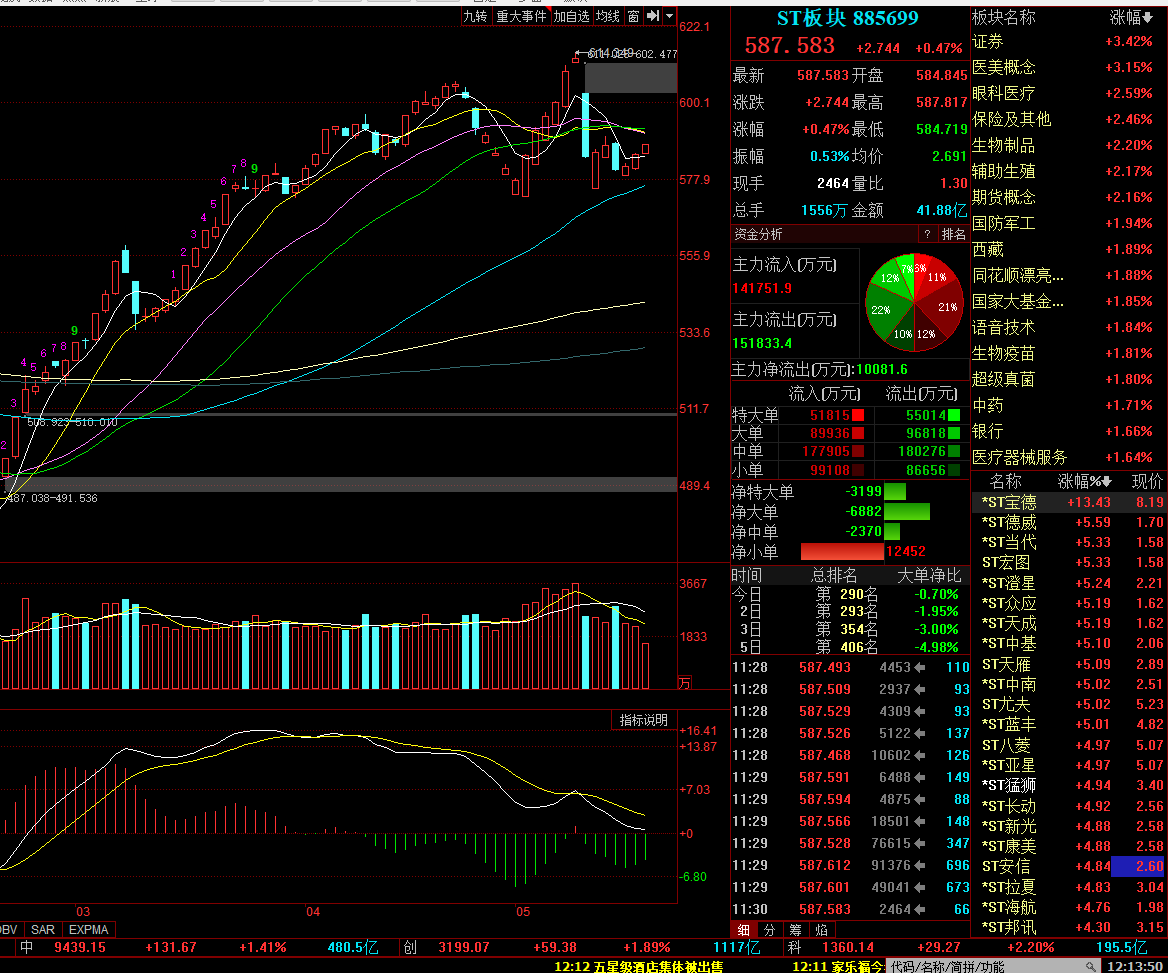Click the 11:30 latest tick trade row
This screenshot has height=973, width=1168.
point(851,910)
